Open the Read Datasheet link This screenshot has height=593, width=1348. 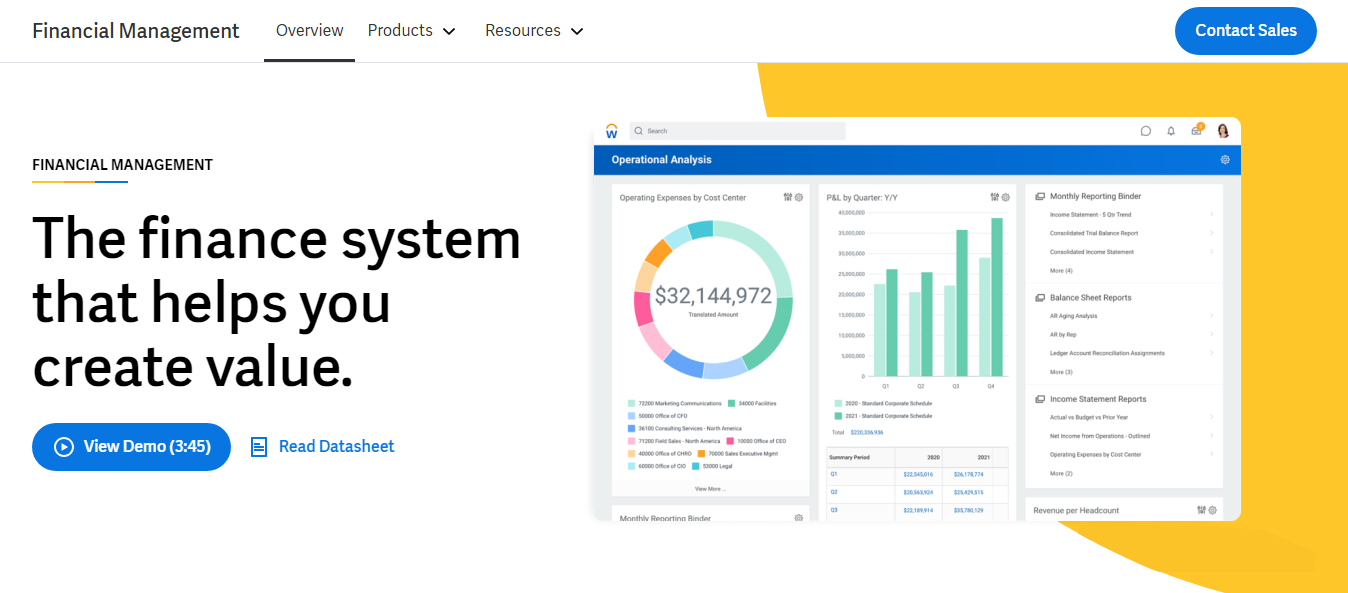pos(336,447)
